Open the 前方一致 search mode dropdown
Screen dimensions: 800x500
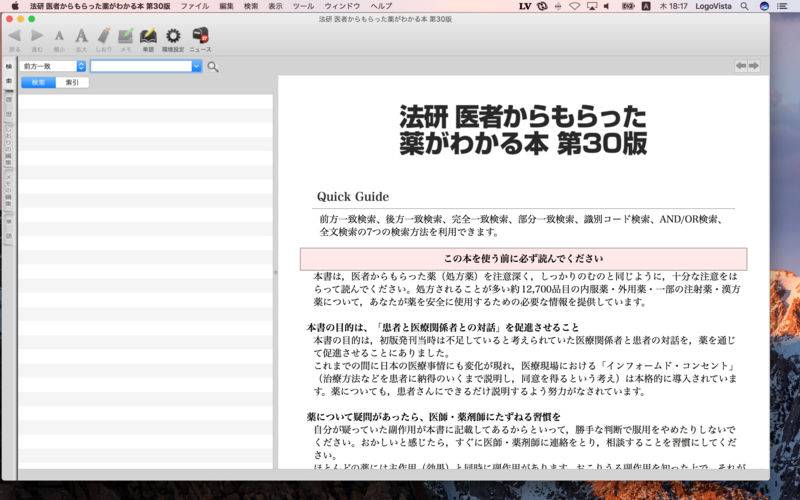click(x=53, y=66)
